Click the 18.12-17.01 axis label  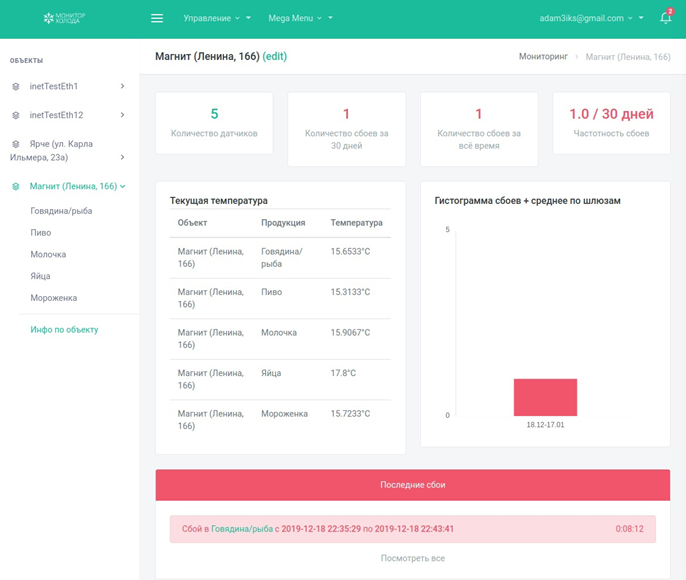click(545, 425)
